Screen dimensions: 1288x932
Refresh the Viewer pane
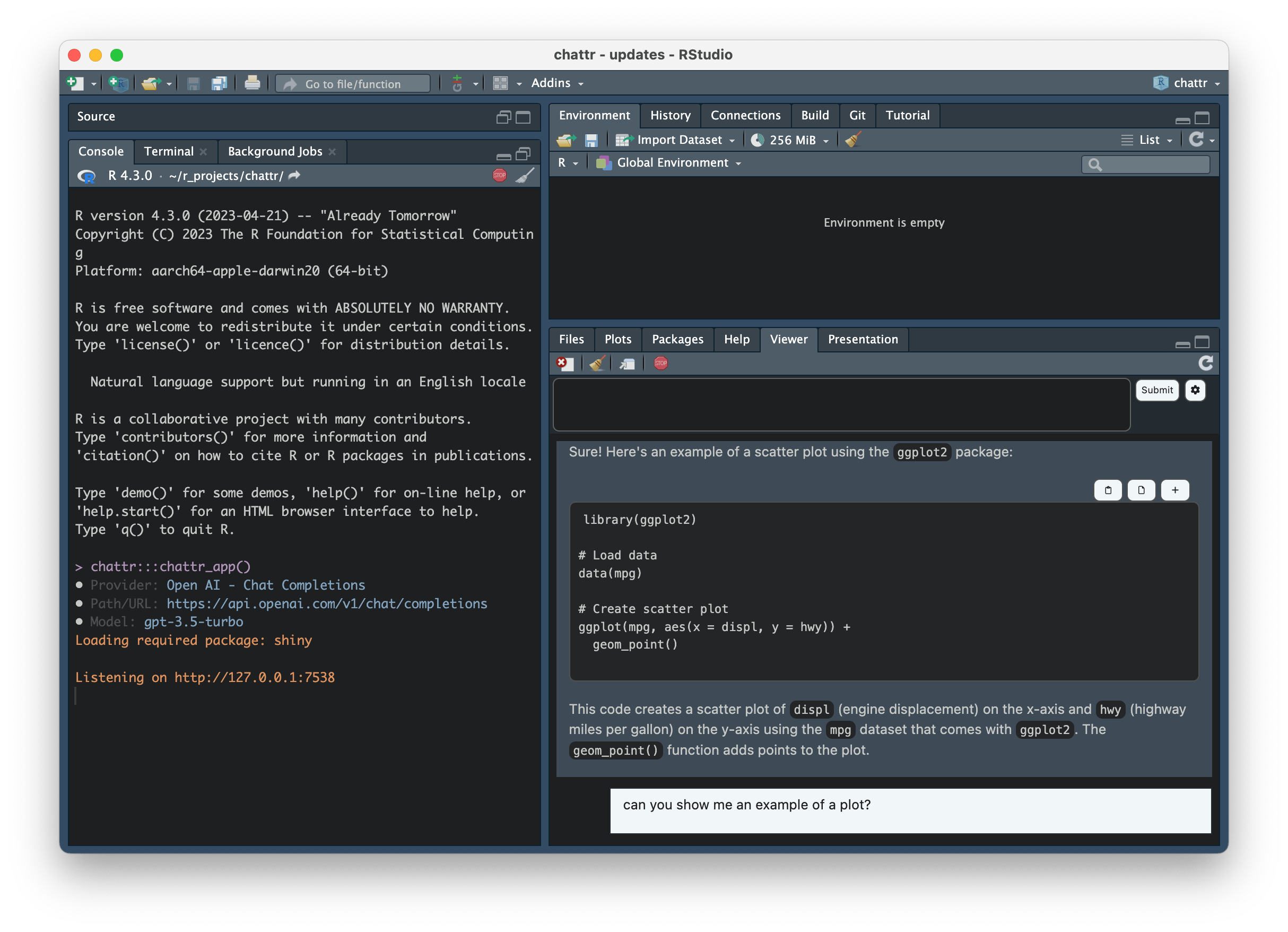[1206, 363]
